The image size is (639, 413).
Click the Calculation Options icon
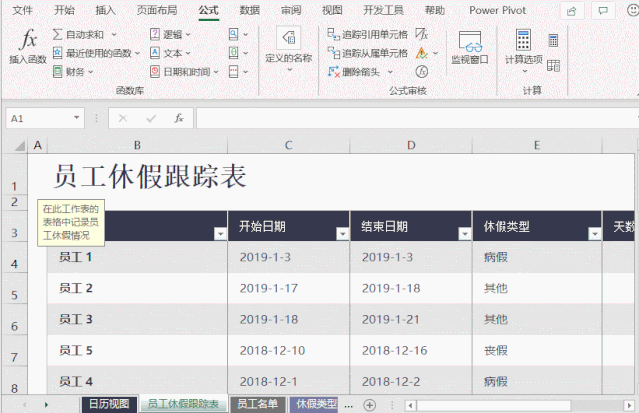point(523,40)
